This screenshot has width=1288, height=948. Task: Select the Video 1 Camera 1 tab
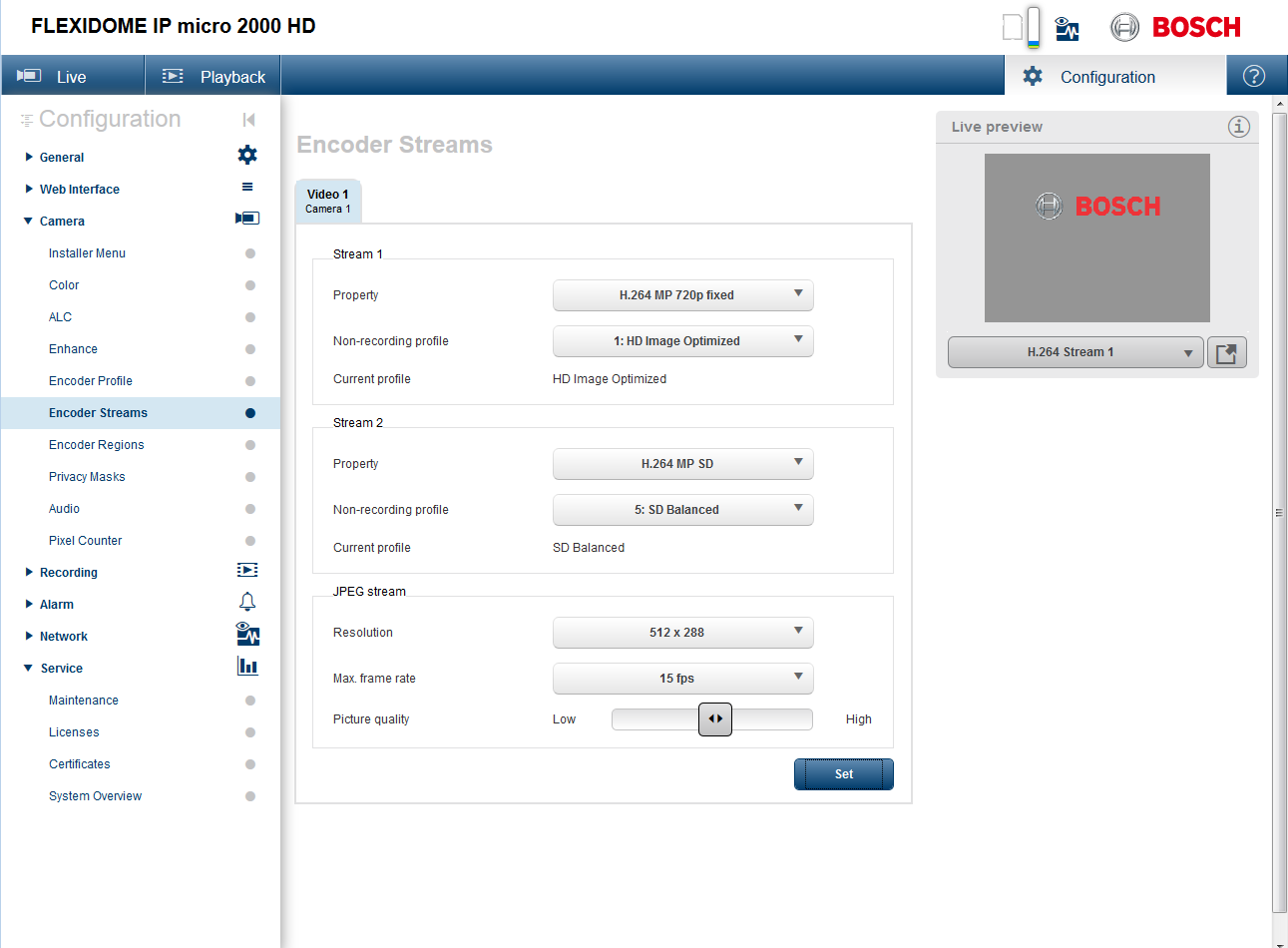[328, 201]
